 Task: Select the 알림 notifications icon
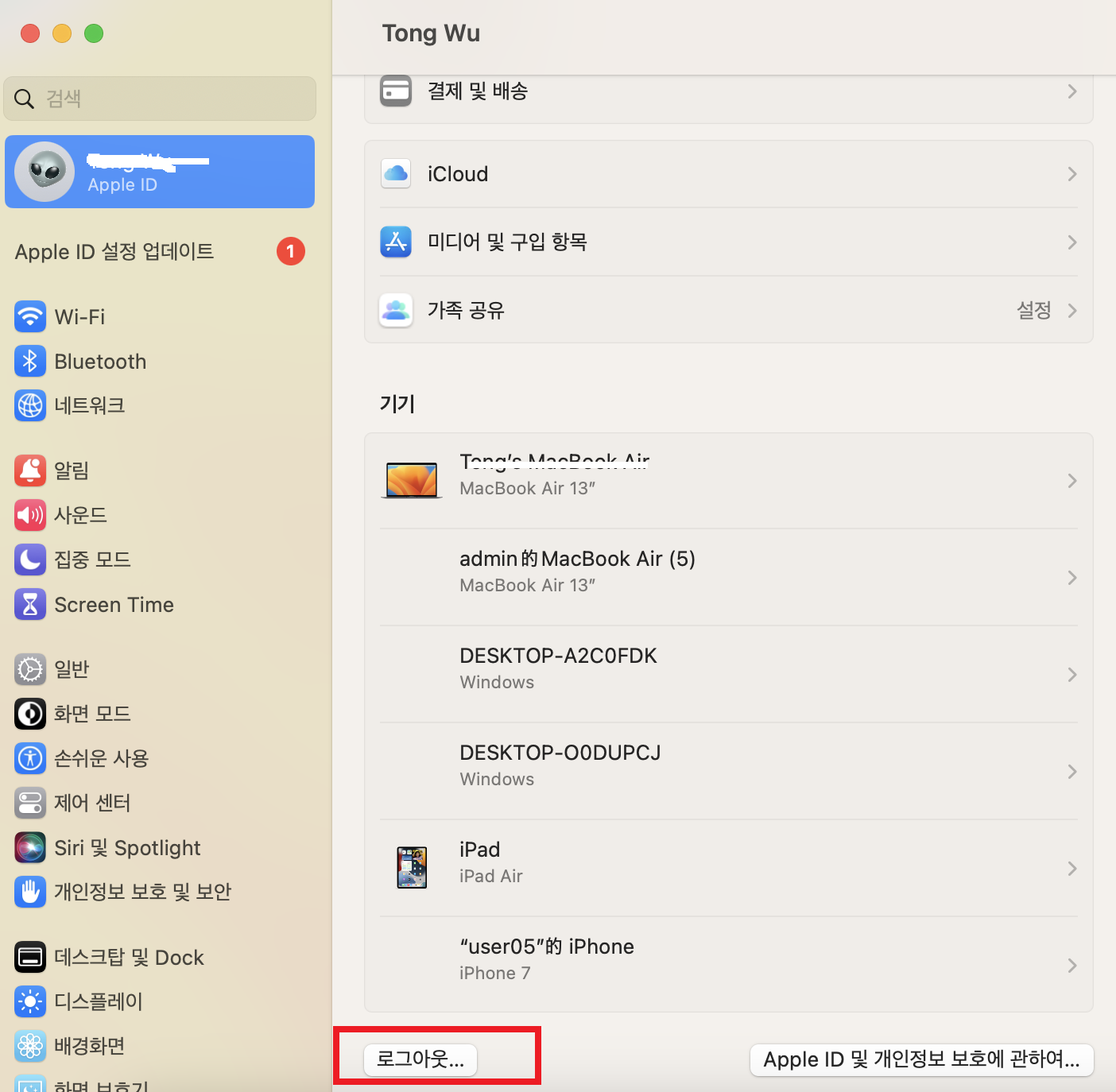pyautogui.click(x=29, y=470)
